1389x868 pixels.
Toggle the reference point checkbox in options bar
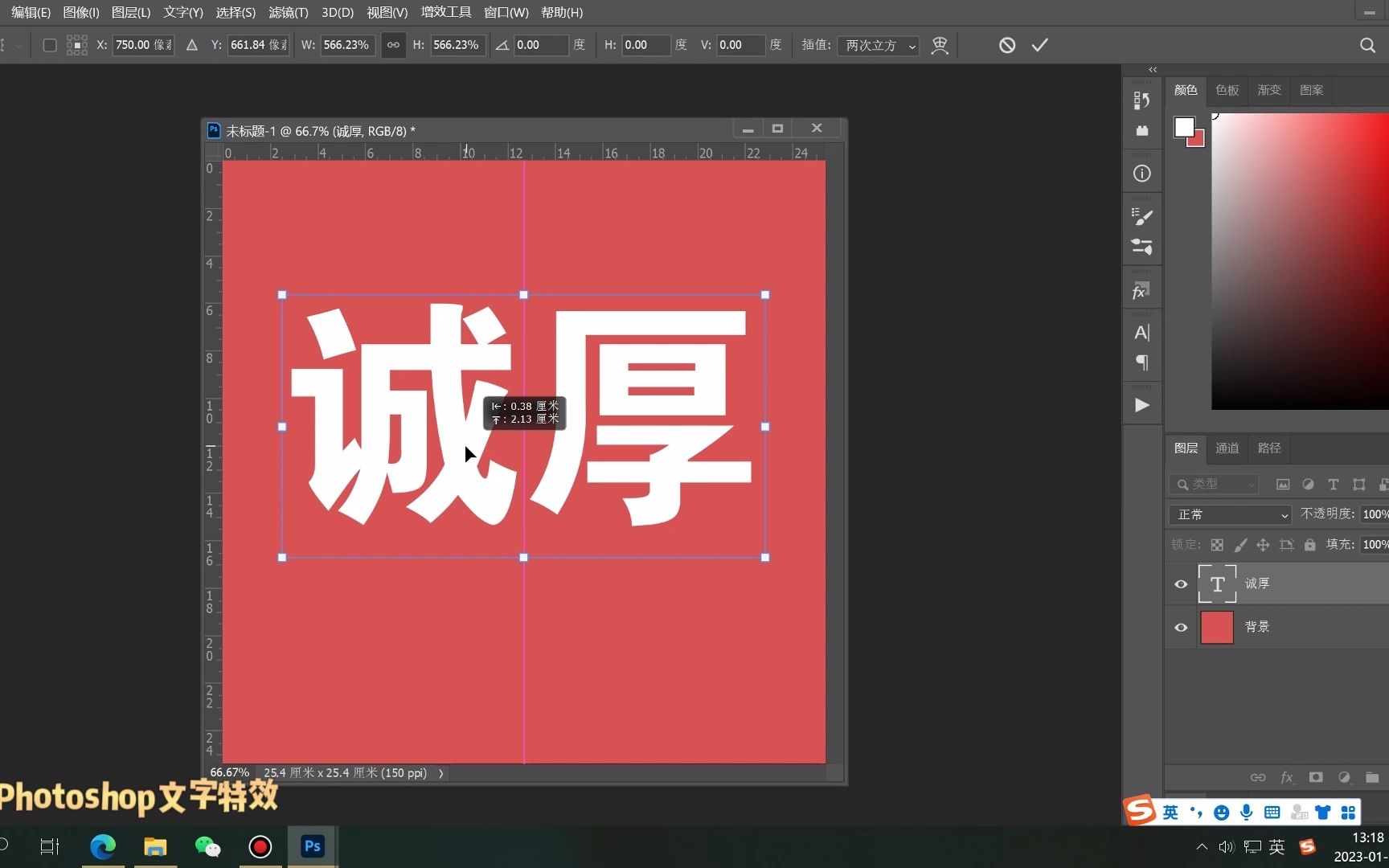coord(49,45)
